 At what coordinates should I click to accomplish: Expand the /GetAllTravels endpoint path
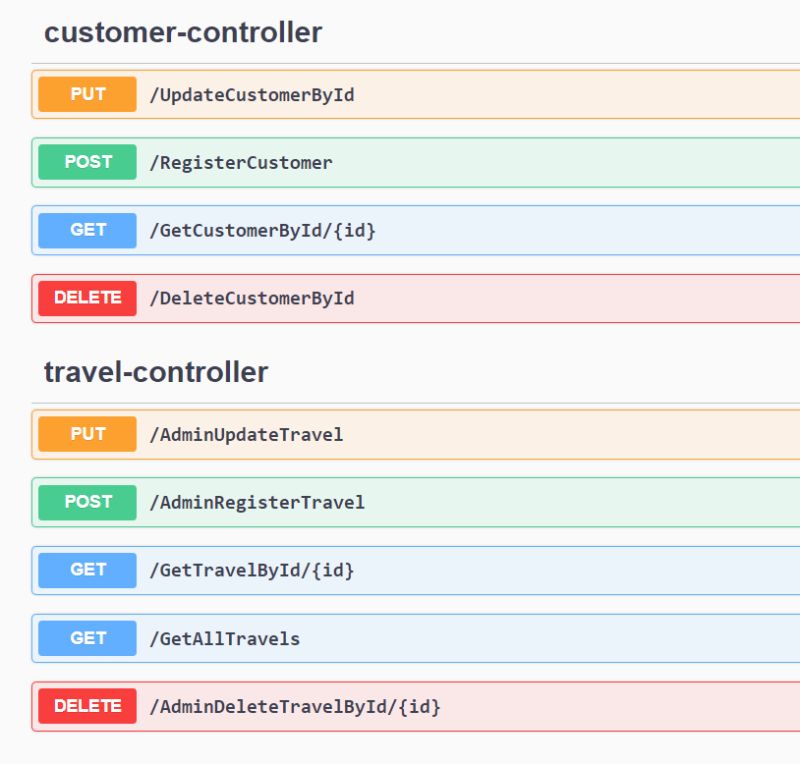pyautogui.click(x=224, y=638)
